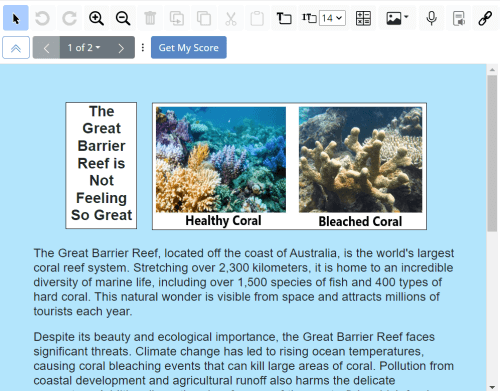Click the font size text icon

pyautogui.click(x=309, y=18)
